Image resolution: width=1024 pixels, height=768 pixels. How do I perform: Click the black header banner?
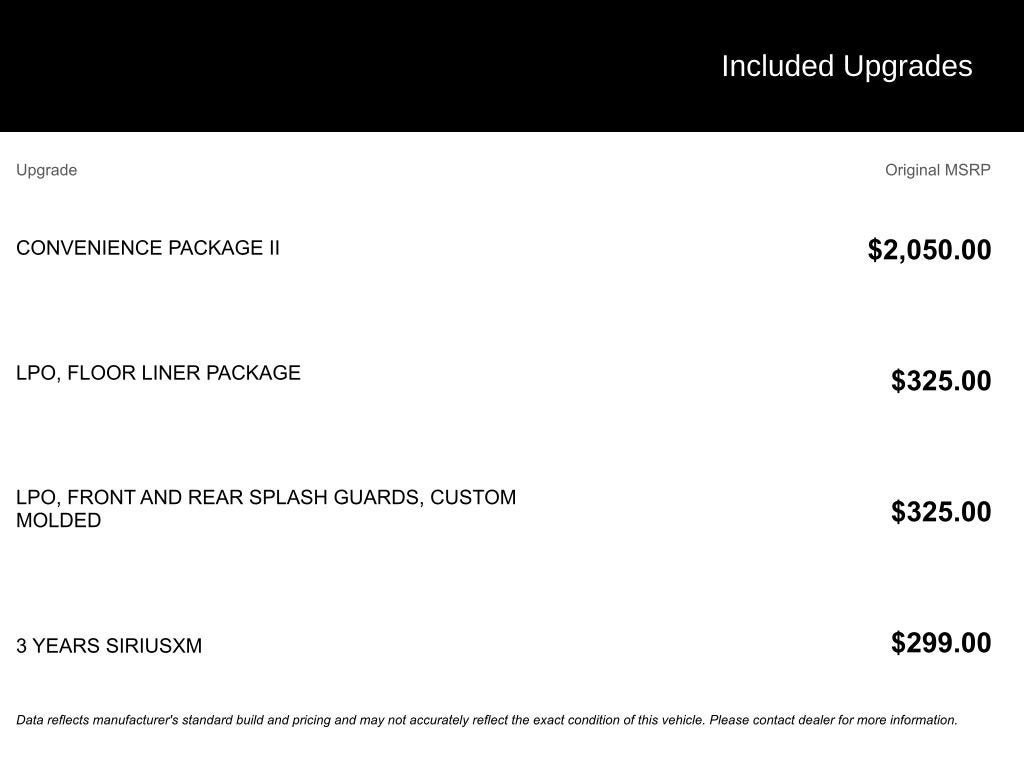coord(512,66)
